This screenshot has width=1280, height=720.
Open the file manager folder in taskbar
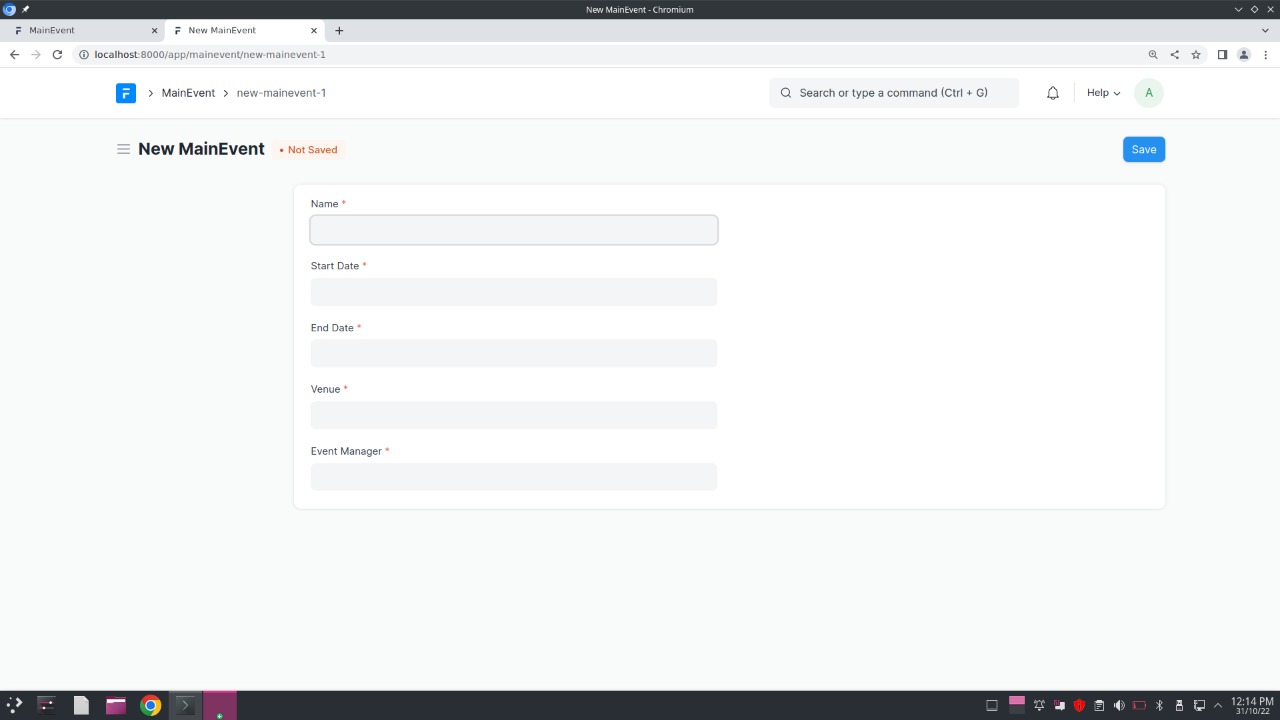(116, 706)
